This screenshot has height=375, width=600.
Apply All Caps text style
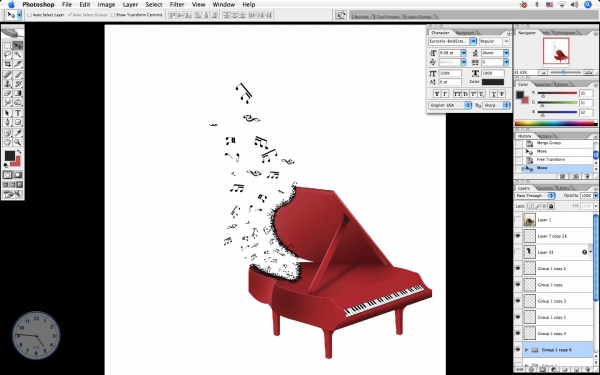(x=457, y=94)
